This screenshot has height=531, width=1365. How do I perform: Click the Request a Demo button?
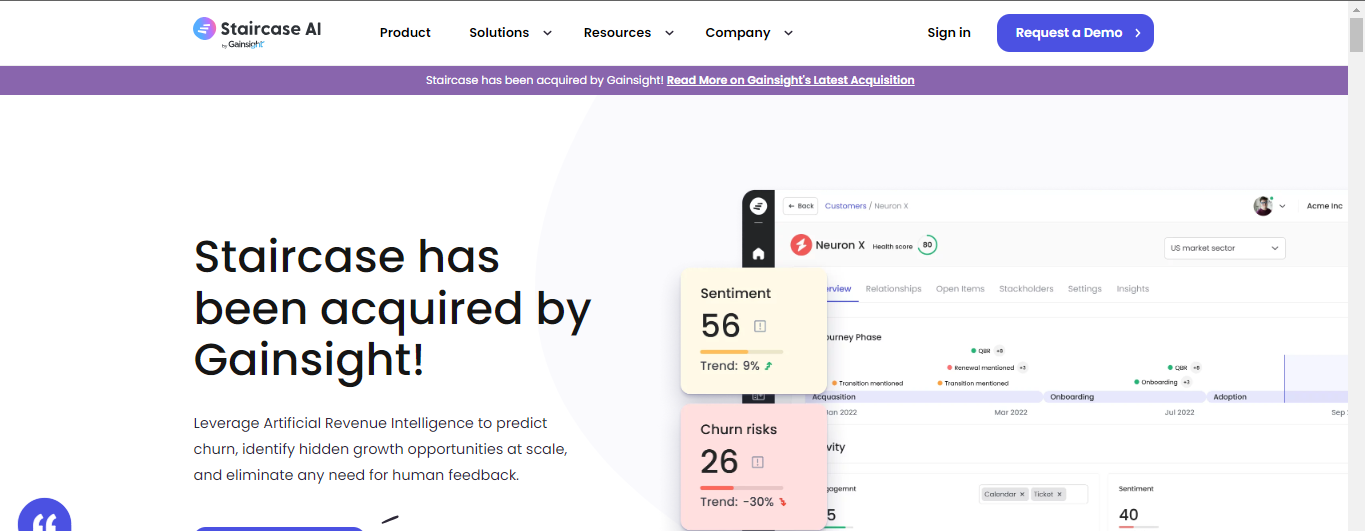(1075, 33)
